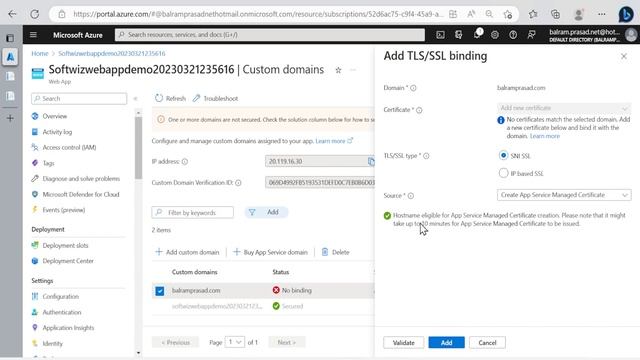Open the Certificate dropdown
The width and height of the screenshot is (640, 360).
coord(564,108)
